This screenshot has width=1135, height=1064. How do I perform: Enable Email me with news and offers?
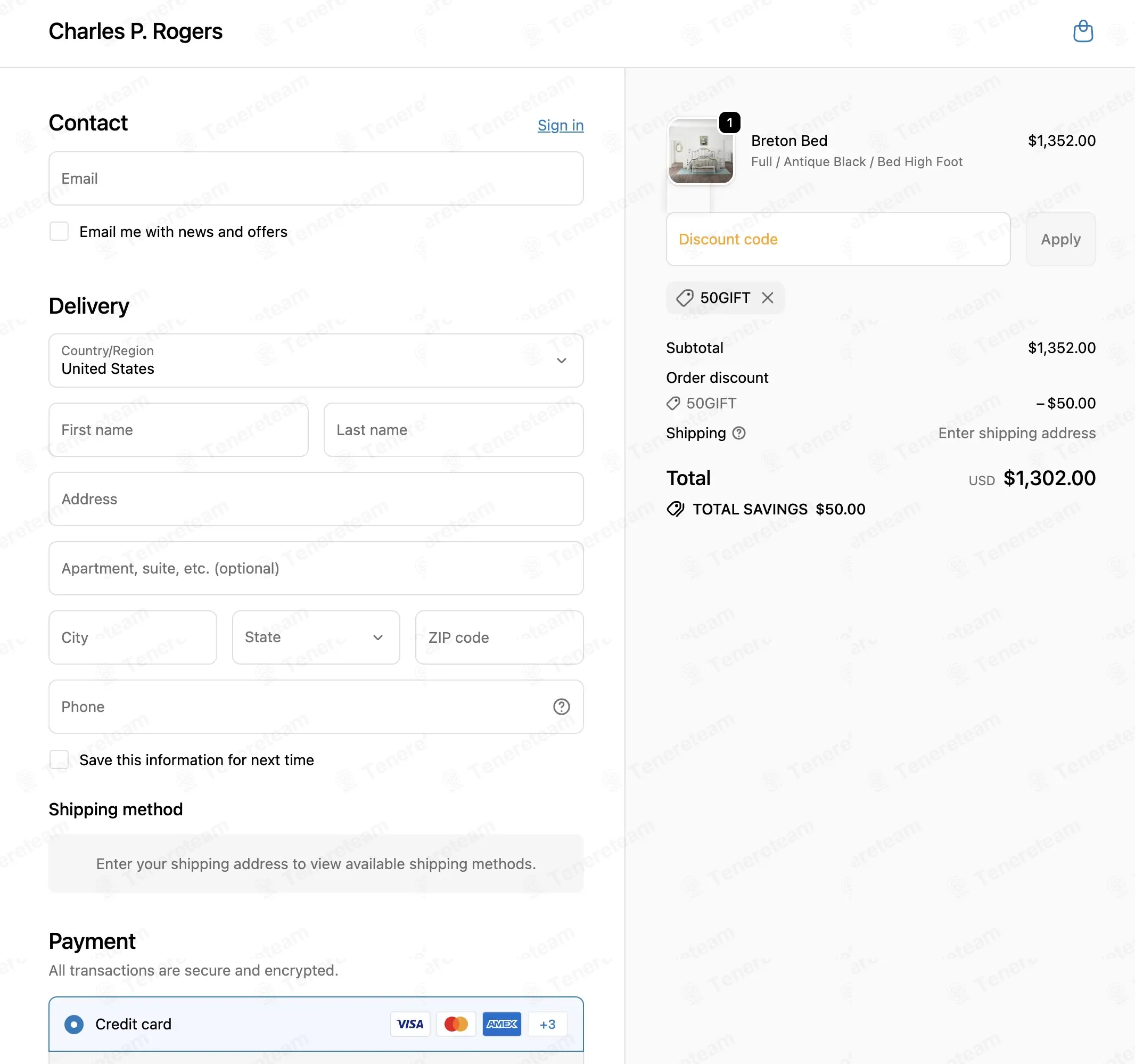tap(60, 232)
